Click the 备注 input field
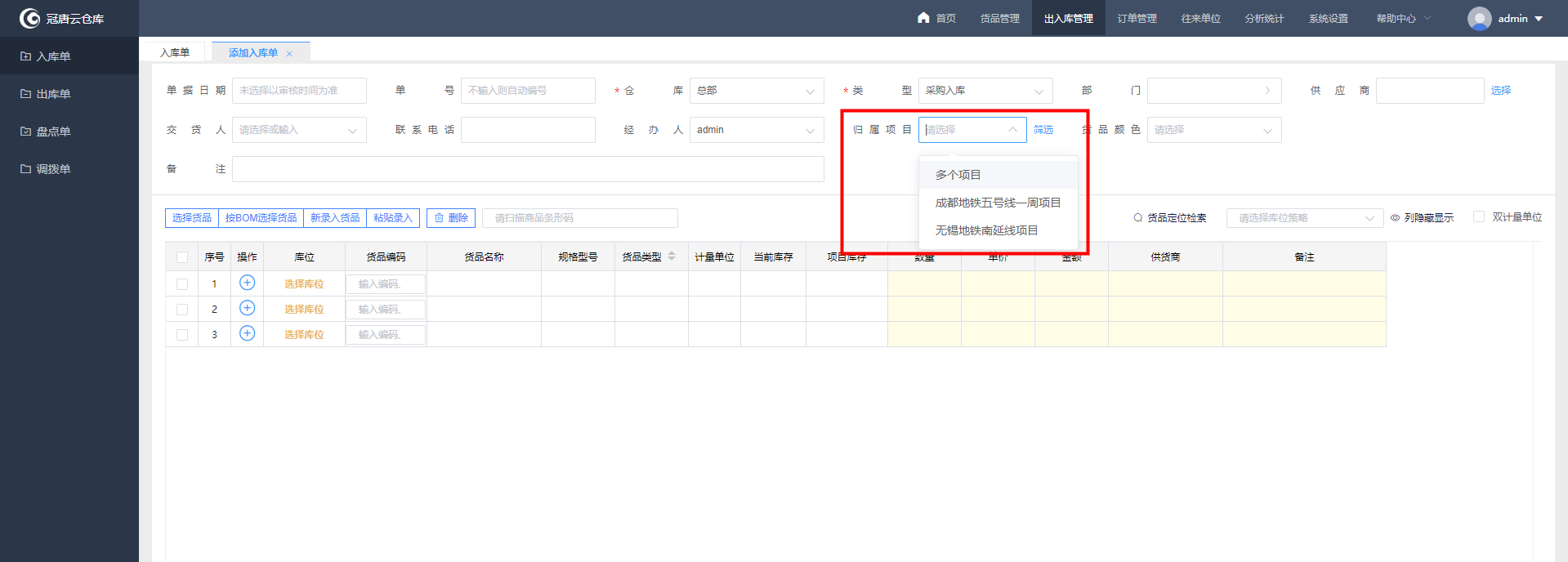This screenshot has width=1568, height=562. tap(528, 169)
